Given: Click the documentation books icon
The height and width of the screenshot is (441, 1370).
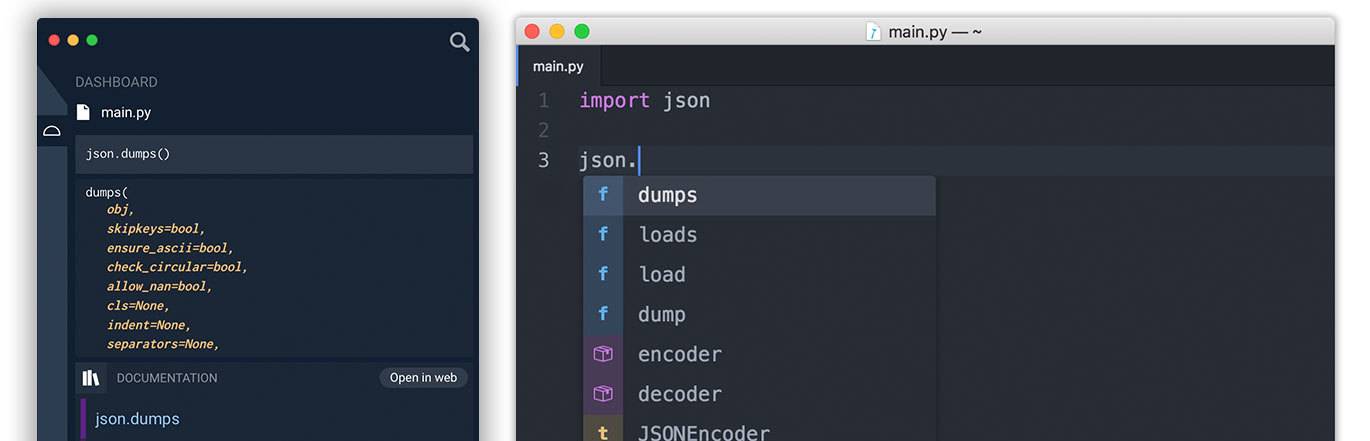Looking at the screenshot, I should [x=91, y=378].
